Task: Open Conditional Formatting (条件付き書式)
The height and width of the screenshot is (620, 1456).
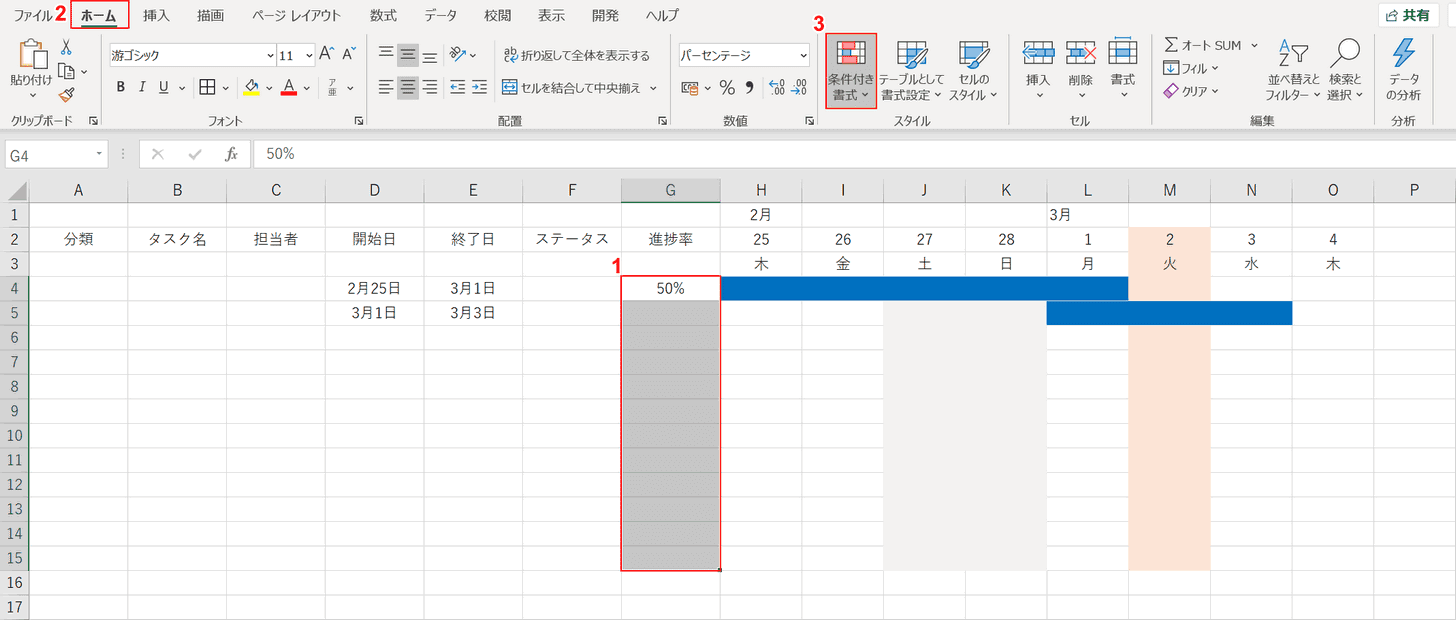Action: tap(851, 71)
